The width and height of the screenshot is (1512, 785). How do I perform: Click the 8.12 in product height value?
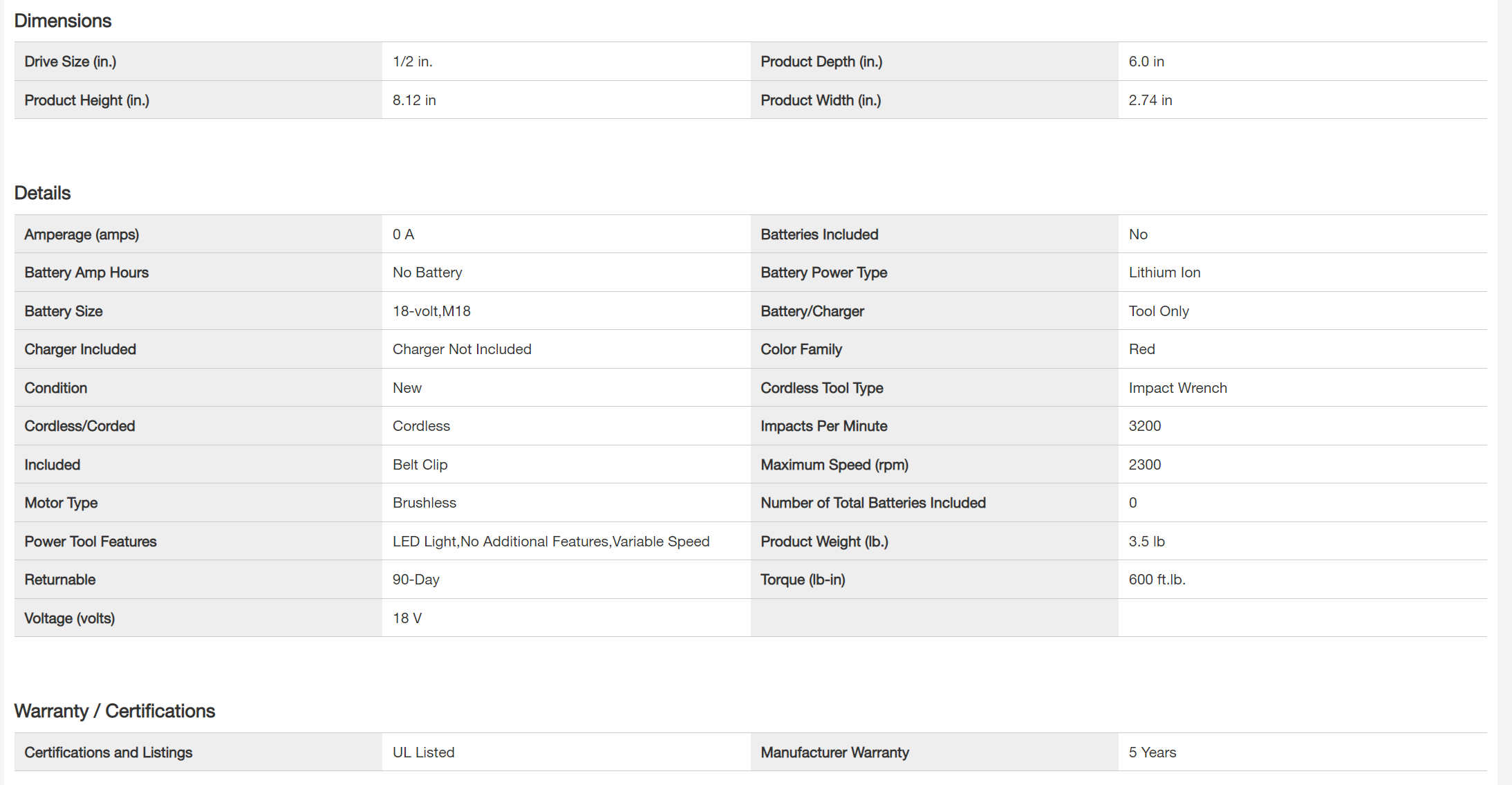click(414, 100)
